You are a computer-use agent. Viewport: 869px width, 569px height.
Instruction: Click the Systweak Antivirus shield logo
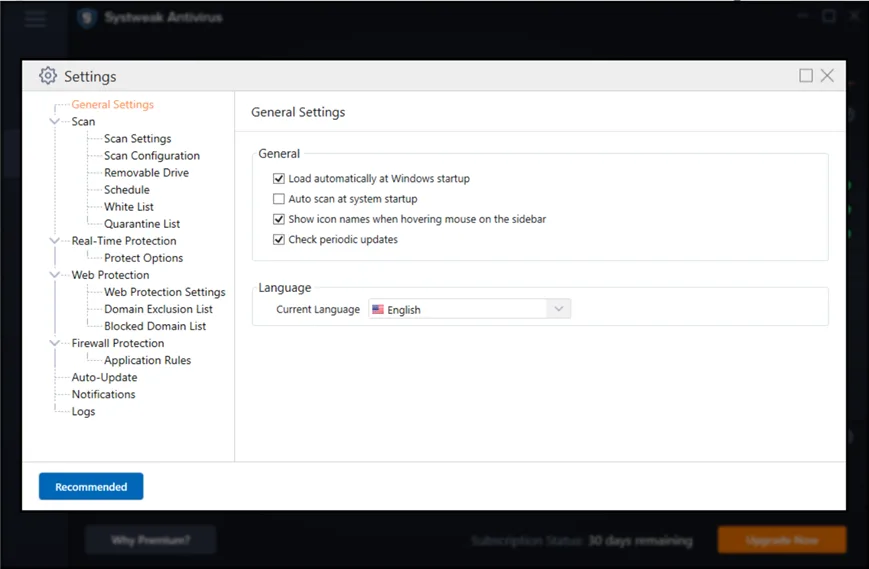(x=86, y=18)
